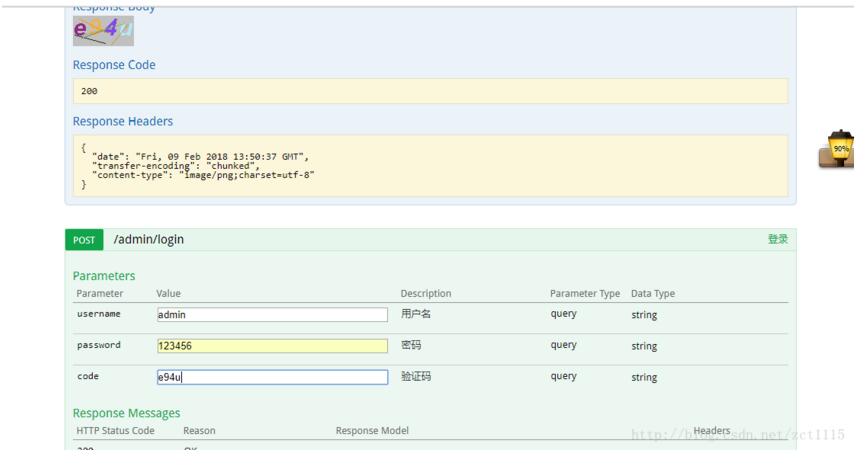Click the code parameter label
Screen dimensions: 867x469
[x=88, y=376]
